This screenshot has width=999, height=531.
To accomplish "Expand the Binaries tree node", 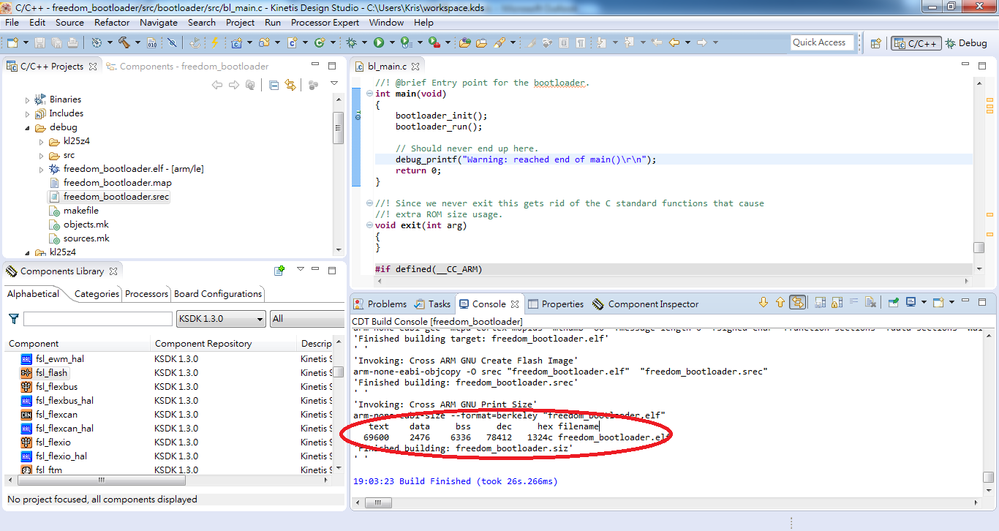I will coord(27,99).
